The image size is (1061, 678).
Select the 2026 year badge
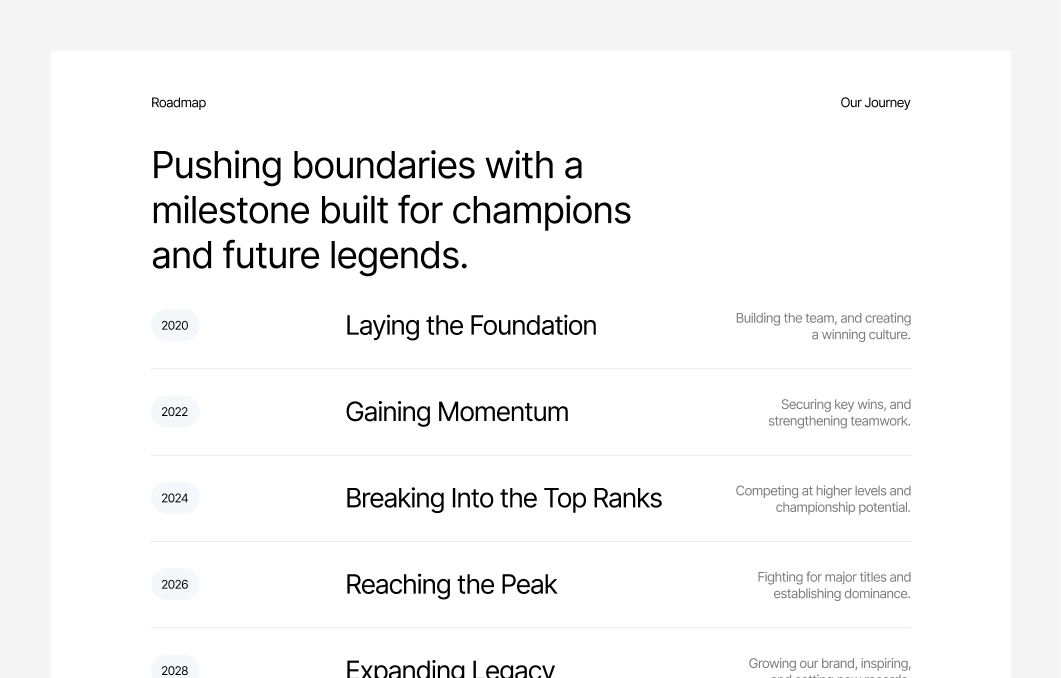tap(175, 585)
